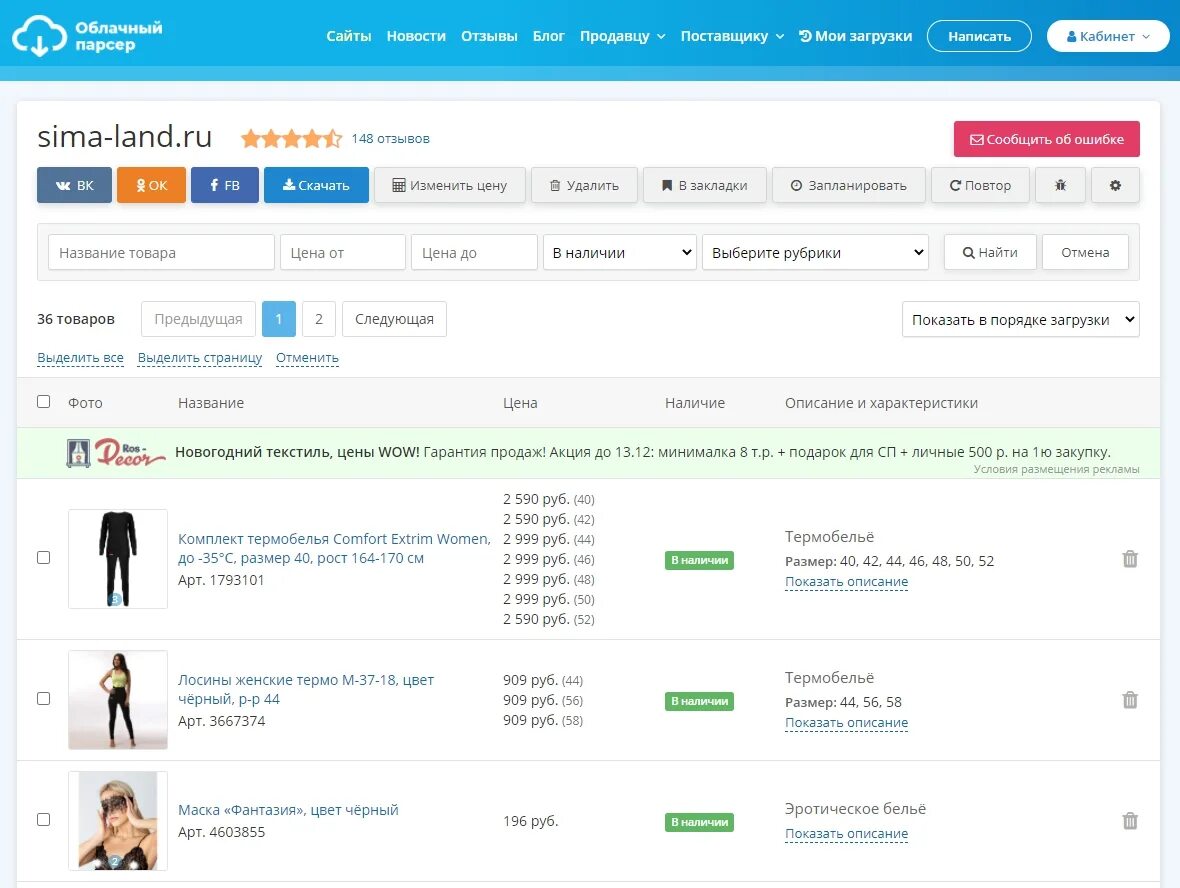The image size is (1180, 888).
Task: Click the 148 отзывов link
Action: tap(391, 138)
